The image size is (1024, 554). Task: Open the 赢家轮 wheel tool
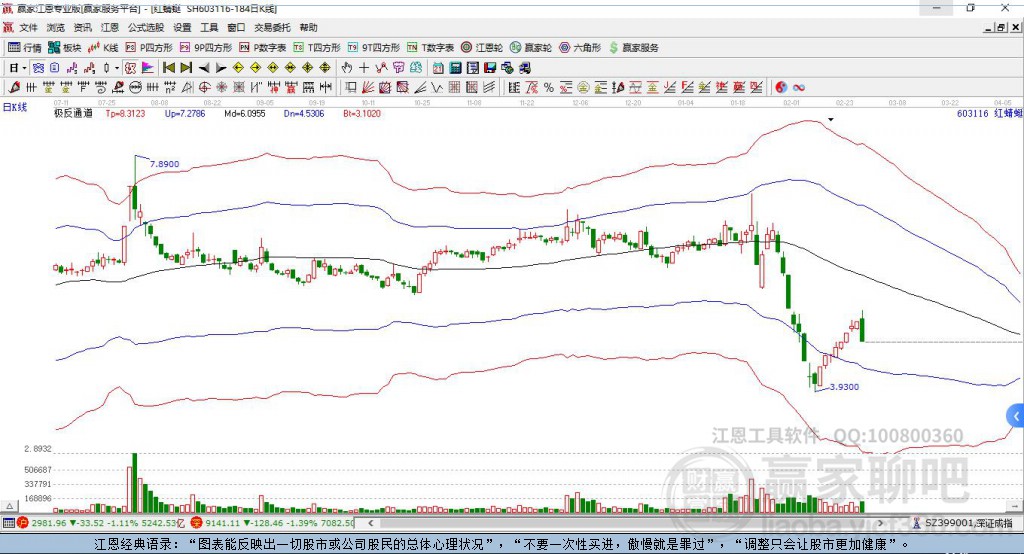[530, 48]
